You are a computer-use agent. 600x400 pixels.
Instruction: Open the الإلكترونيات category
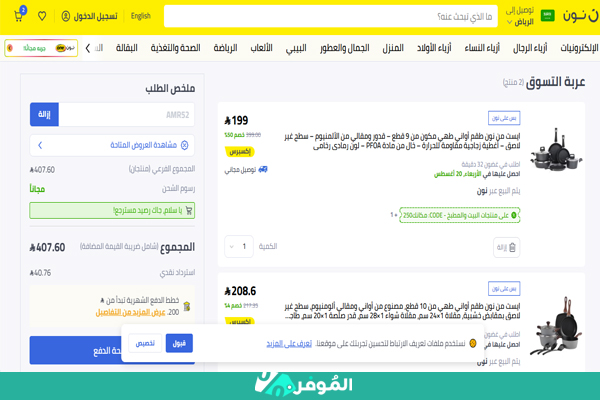click(x=579, y=48)
